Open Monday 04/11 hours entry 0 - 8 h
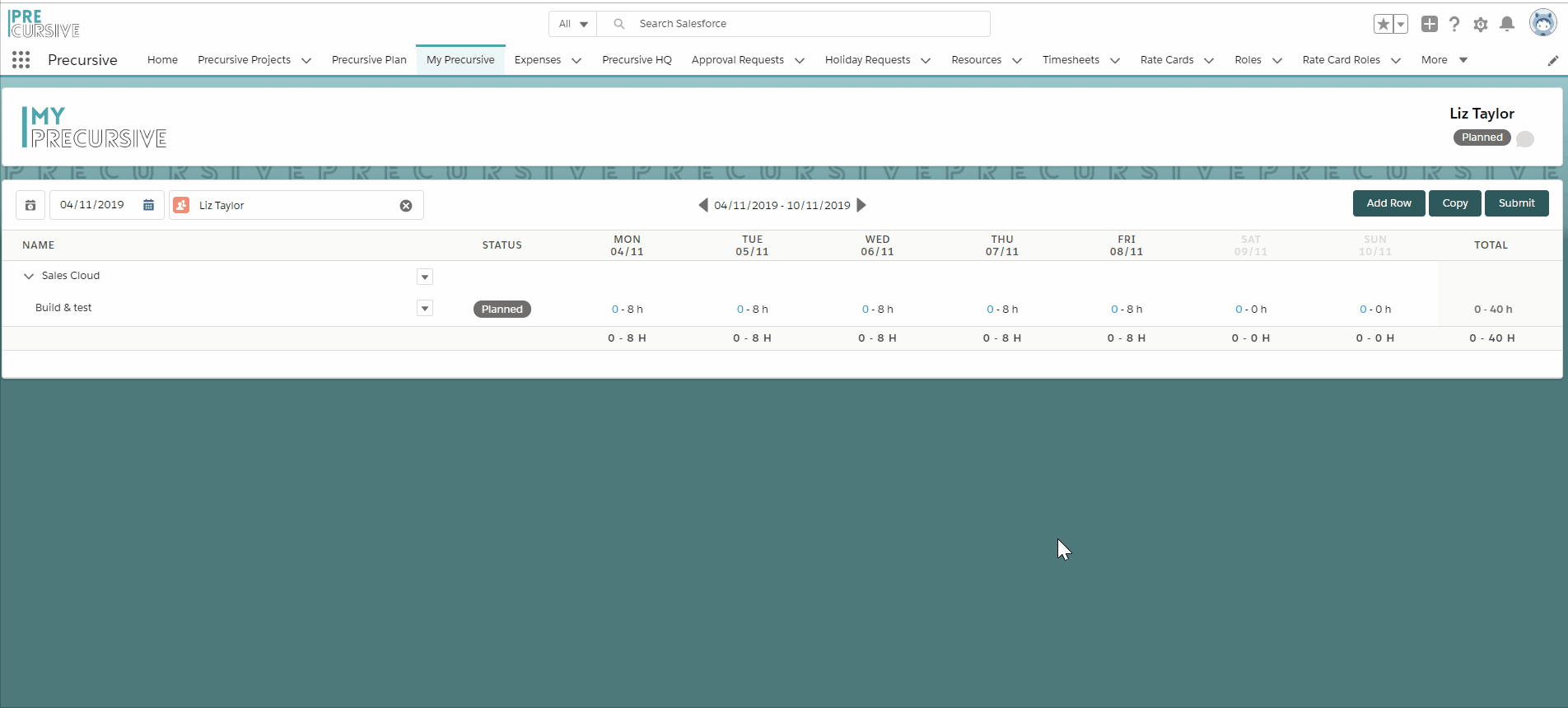 pyautogui.click(x=628, y=310)
